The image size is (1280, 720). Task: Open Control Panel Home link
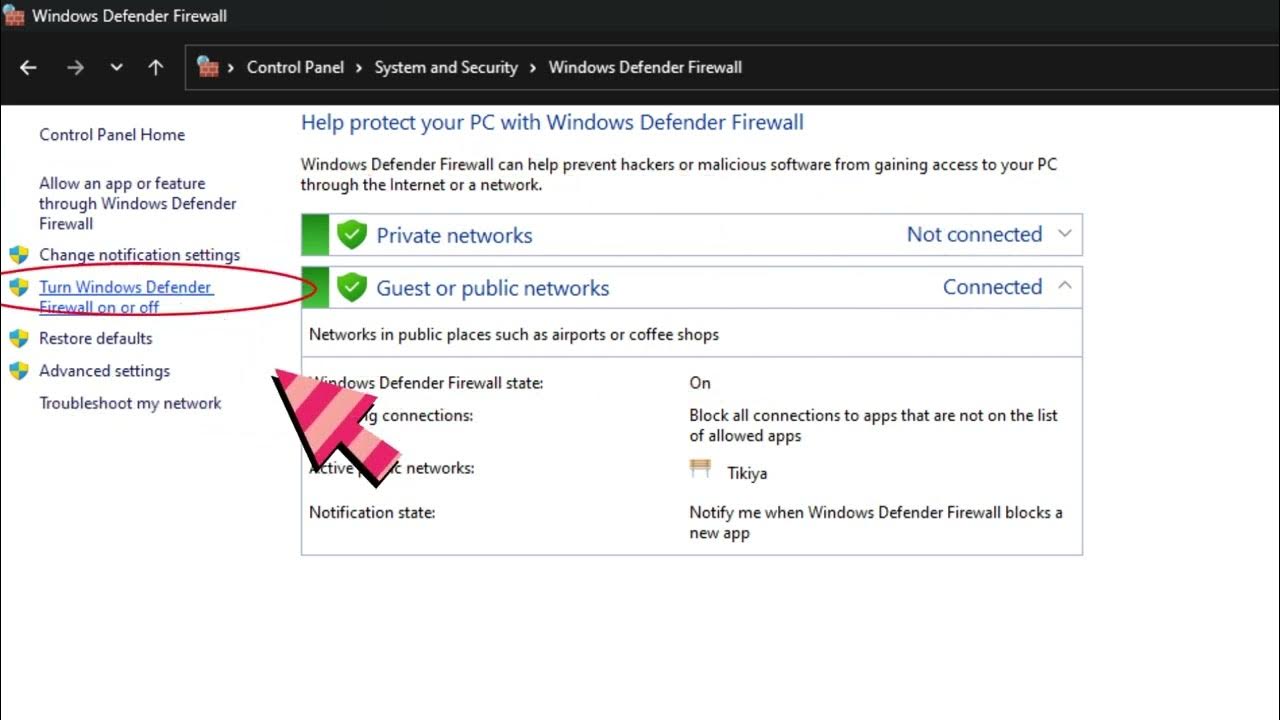112,135
